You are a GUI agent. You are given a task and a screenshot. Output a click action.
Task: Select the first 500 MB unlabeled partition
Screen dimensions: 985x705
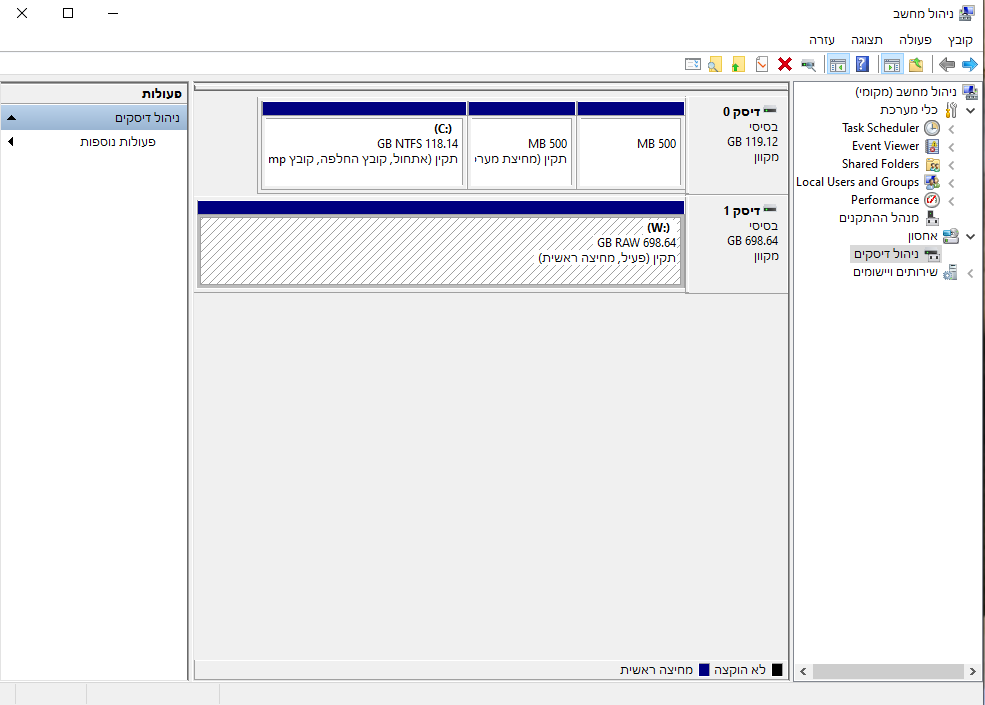[630, 146]
